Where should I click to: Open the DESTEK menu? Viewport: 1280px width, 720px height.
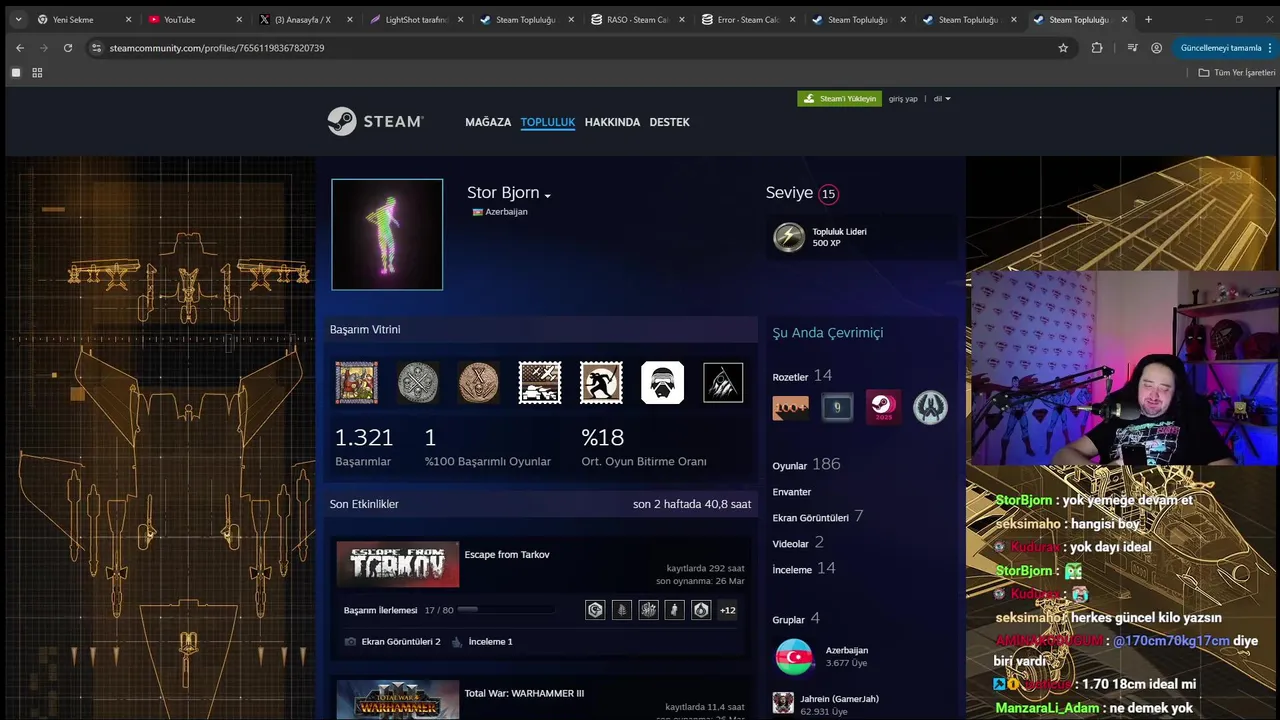670,122
